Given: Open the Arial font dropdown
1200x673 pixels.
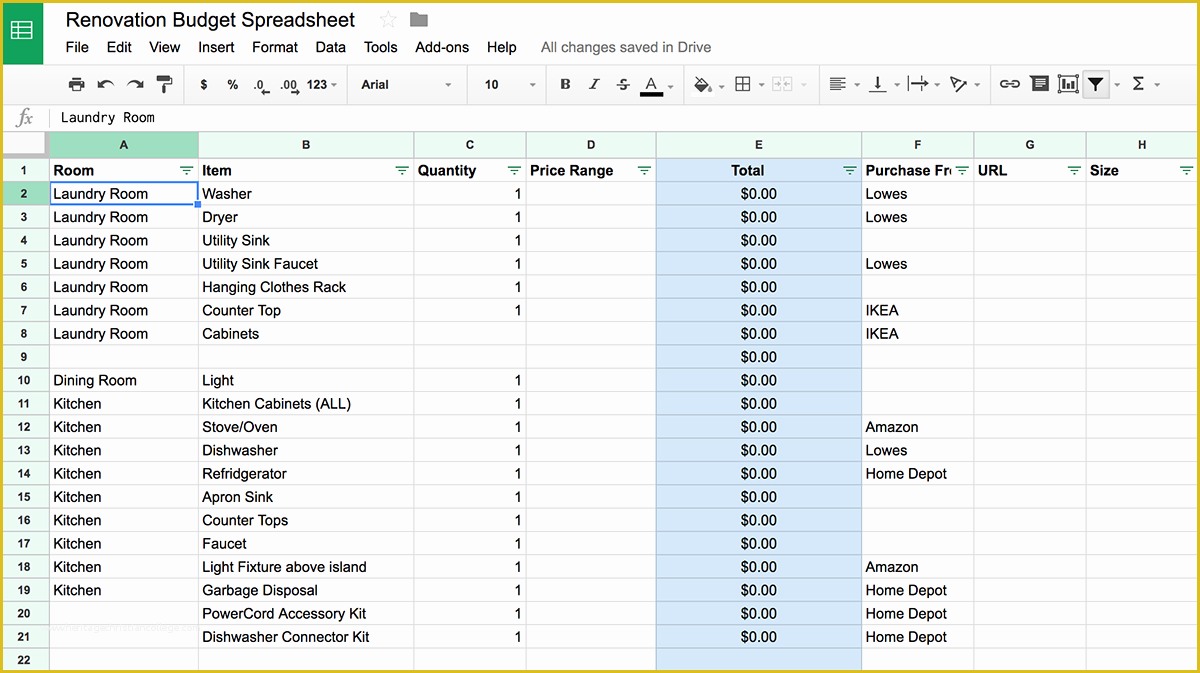Looking at the screenshot, I should tap(406, 85).
